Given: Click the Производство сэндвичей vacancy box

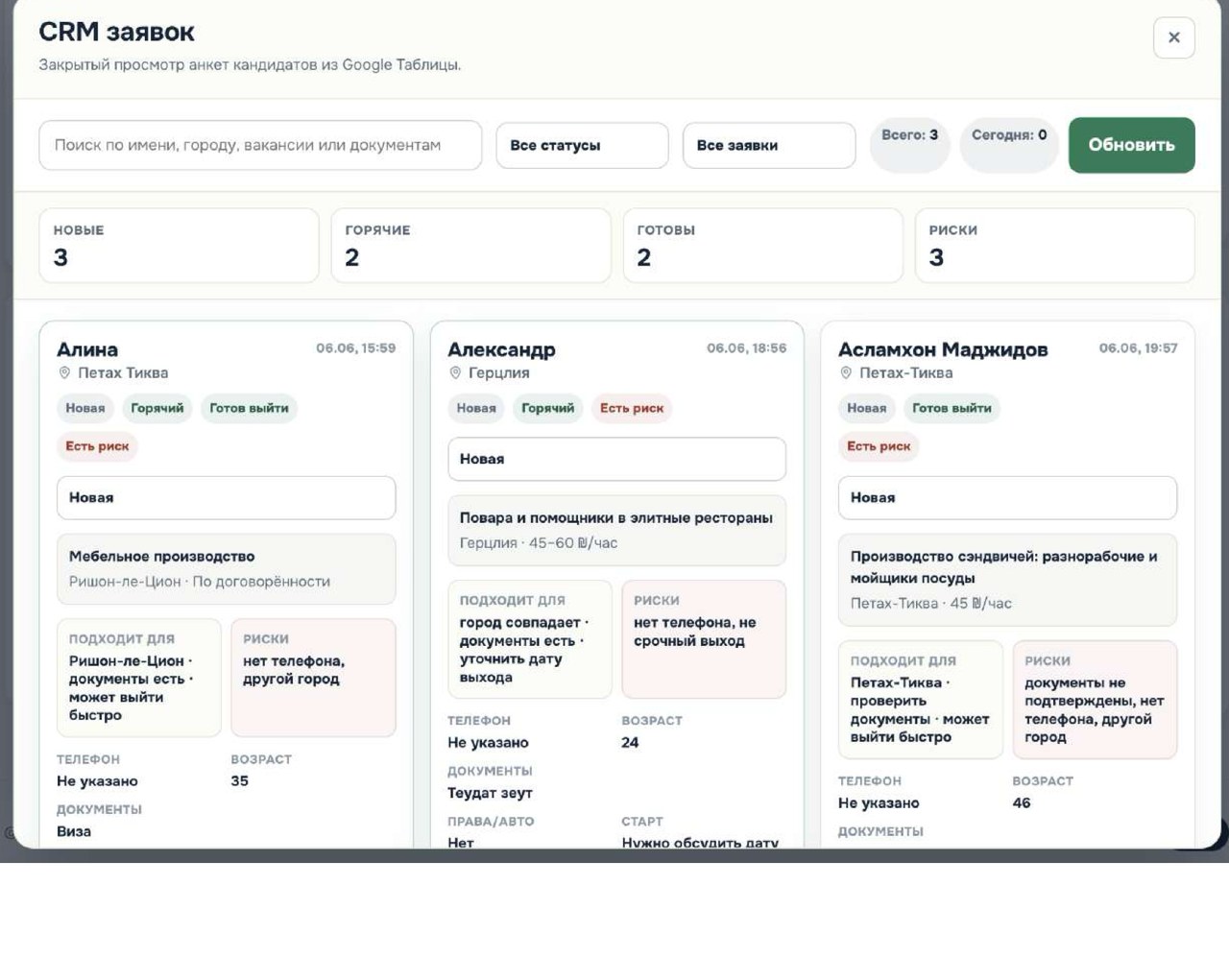Looking at the screenshot, I should click(x=1007, y=580).
